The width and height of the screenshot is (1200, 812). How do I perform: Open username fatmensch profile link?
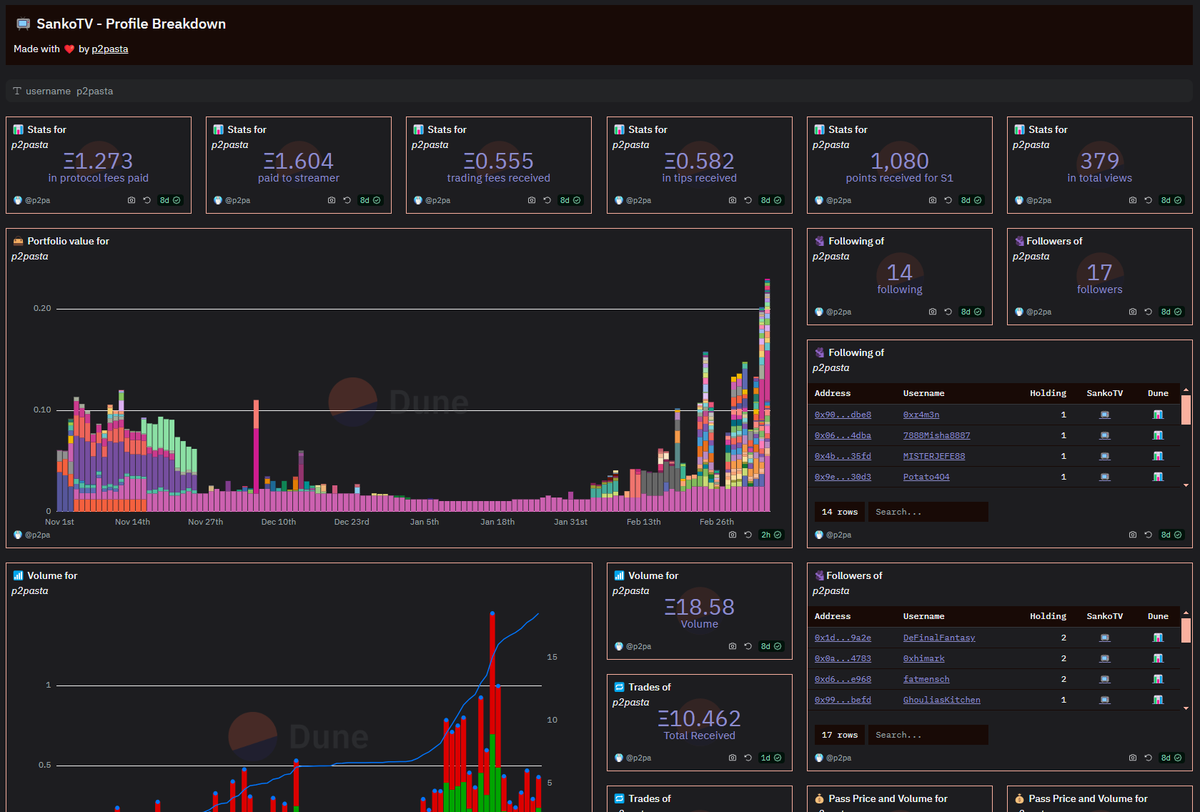[926, 679]
